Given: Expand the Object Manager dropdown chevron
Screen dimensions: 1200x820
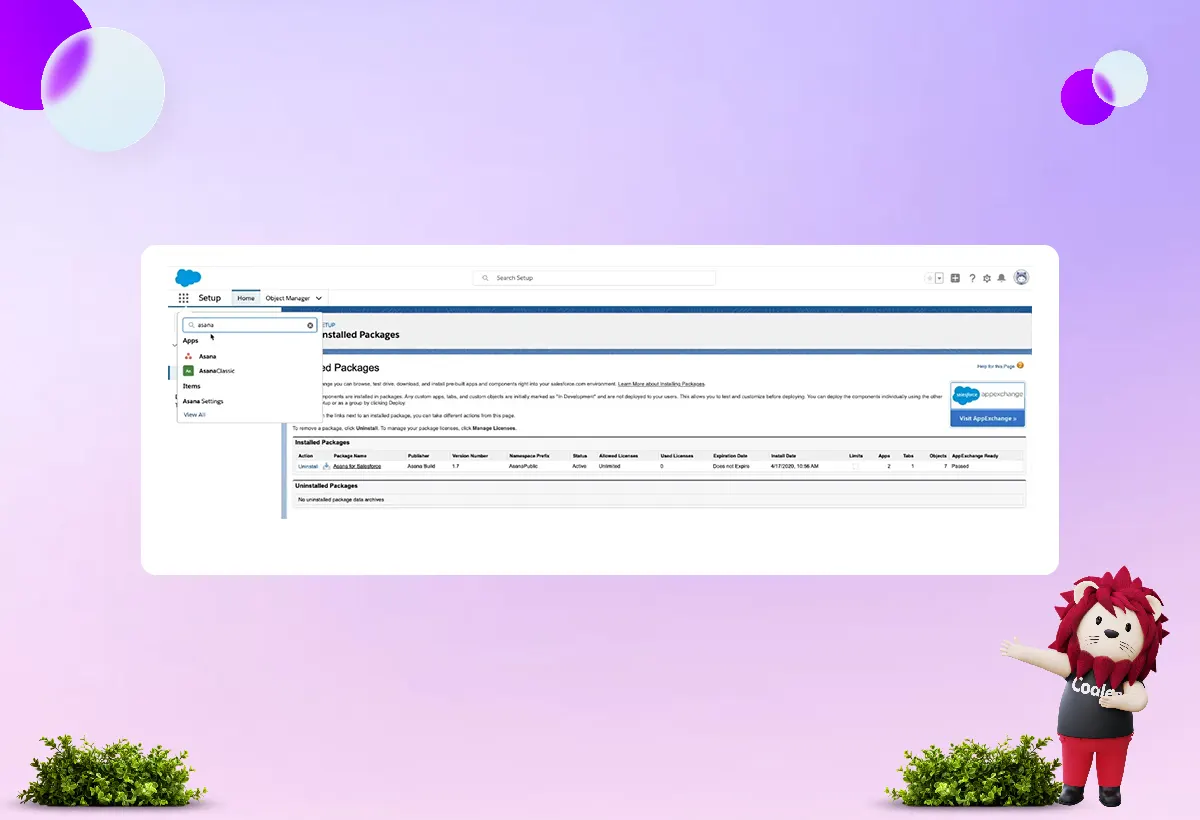Looking at the screenshot, I should point(319,298).
